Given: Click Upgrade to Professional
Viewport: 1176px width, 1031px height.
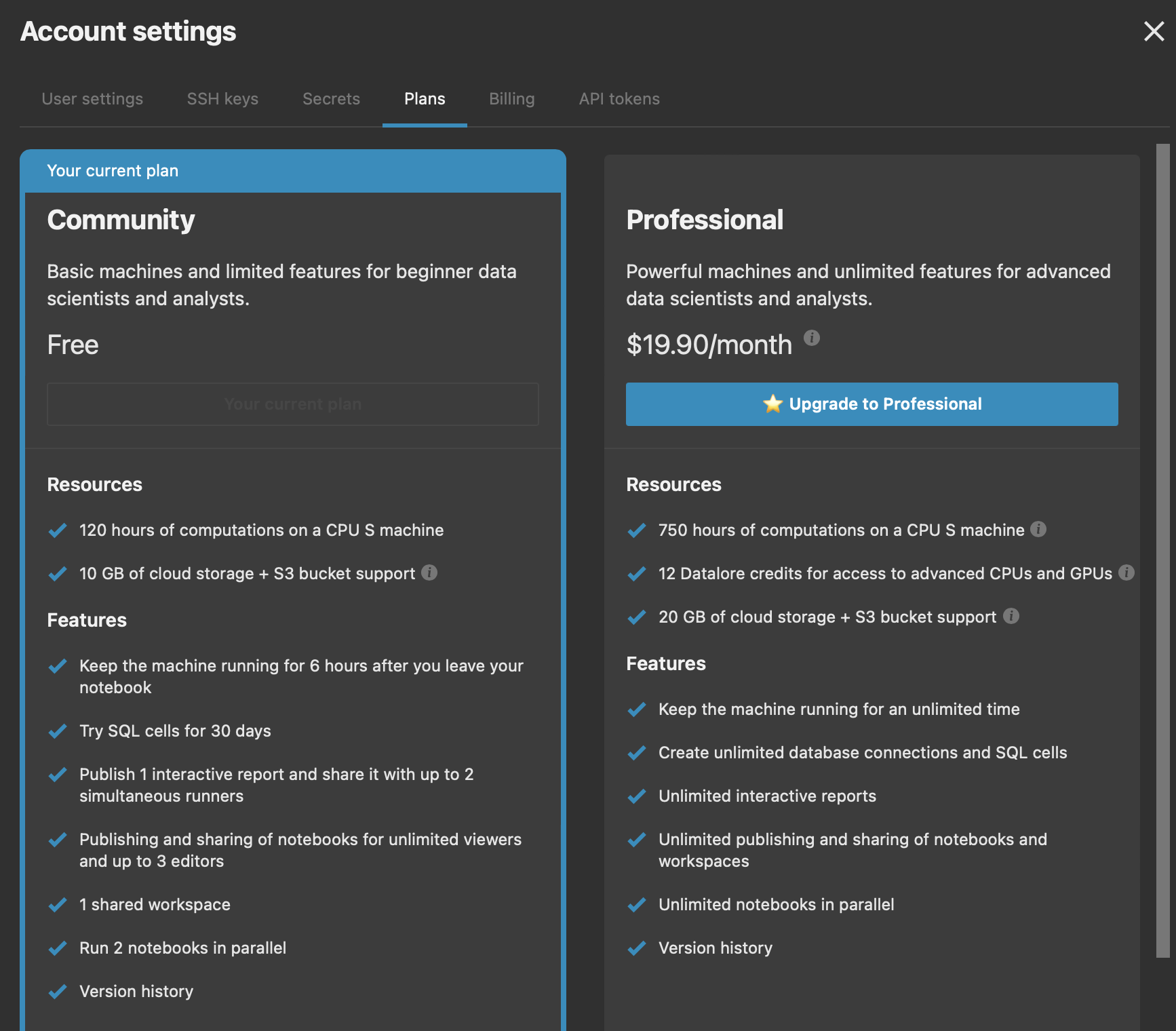Looking at the screenshot, I should 871,404.
